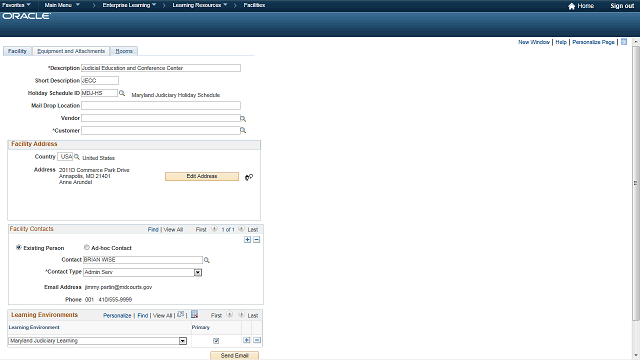Download Learning Environments grid to spreadsheet
The height and width of the screenshot is (360, 640).
tap(194, 314)
